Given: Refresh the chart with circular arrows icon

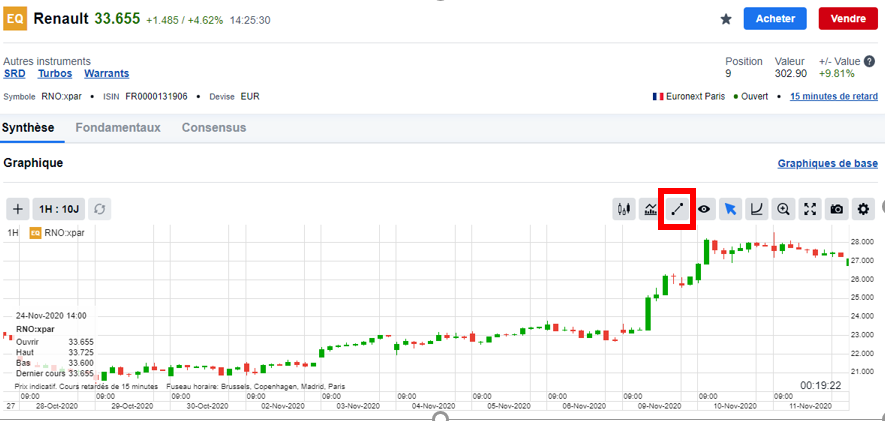Looking at the screenshot, I should coord(99,209).
